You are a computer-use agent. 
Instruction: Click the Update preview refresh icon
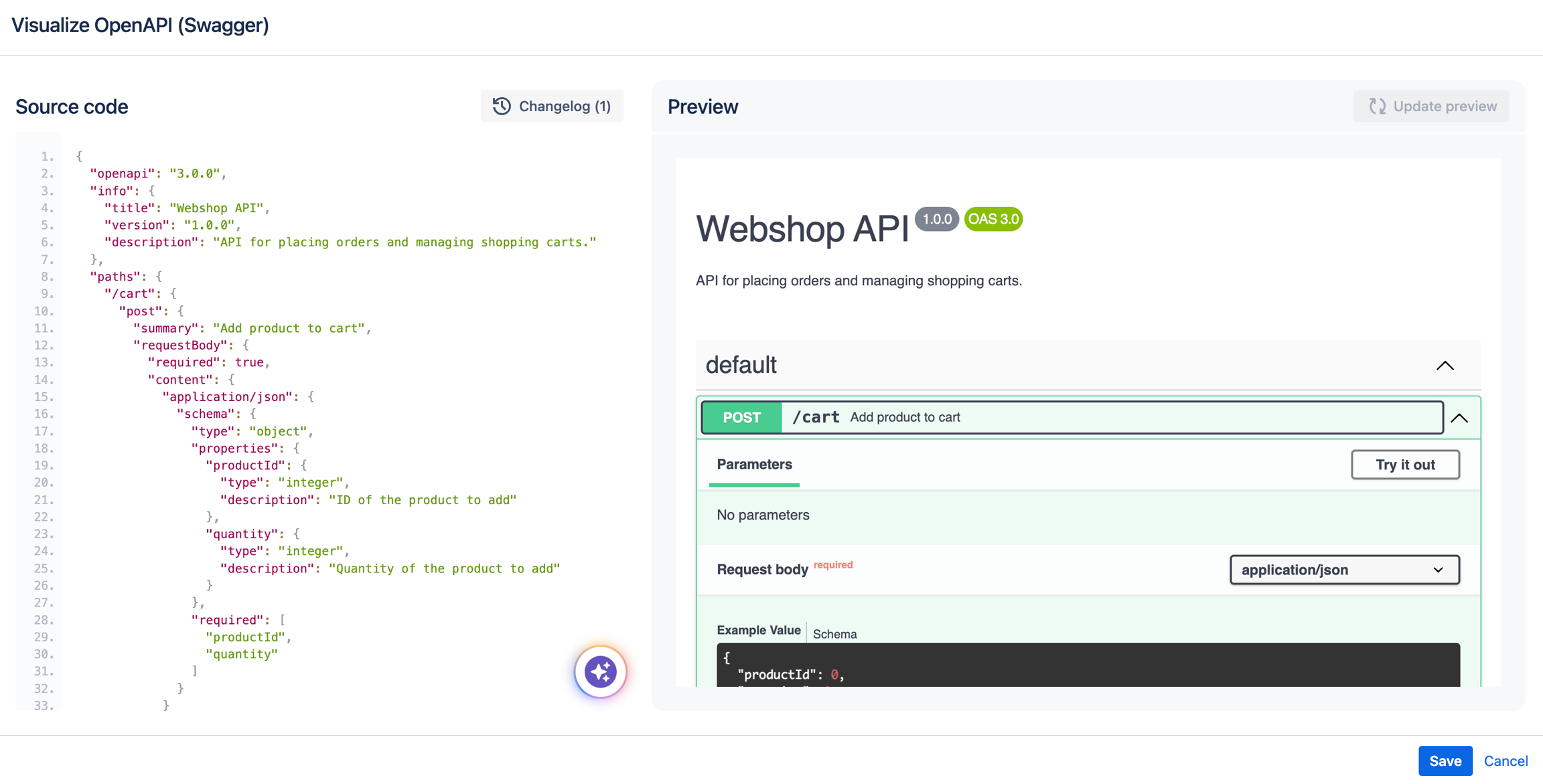click(1377, 106)
